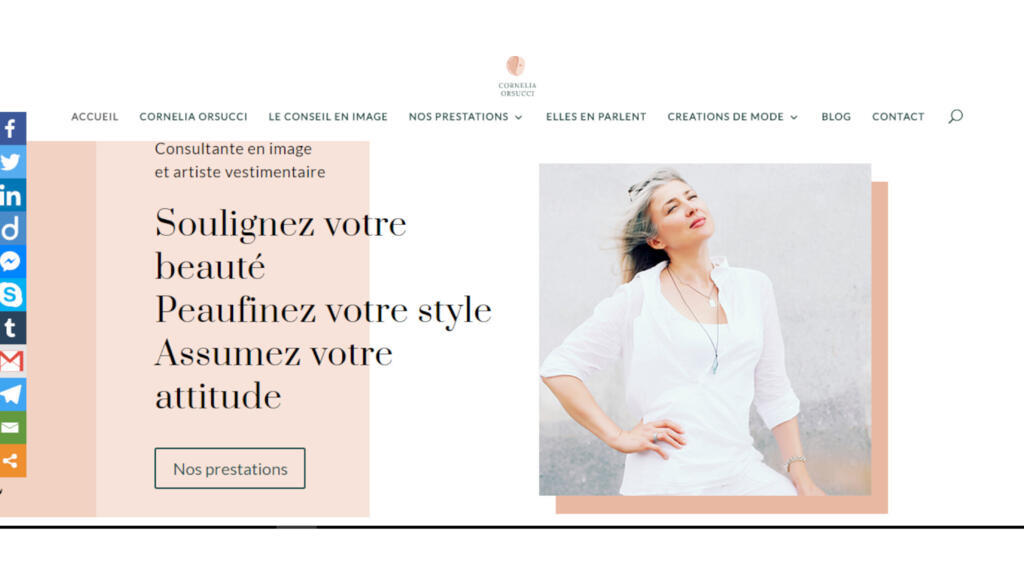Click the Cornelia Orsucci logo at top
This screenshot has height=576, width=1024.
[x=517, y=76]
